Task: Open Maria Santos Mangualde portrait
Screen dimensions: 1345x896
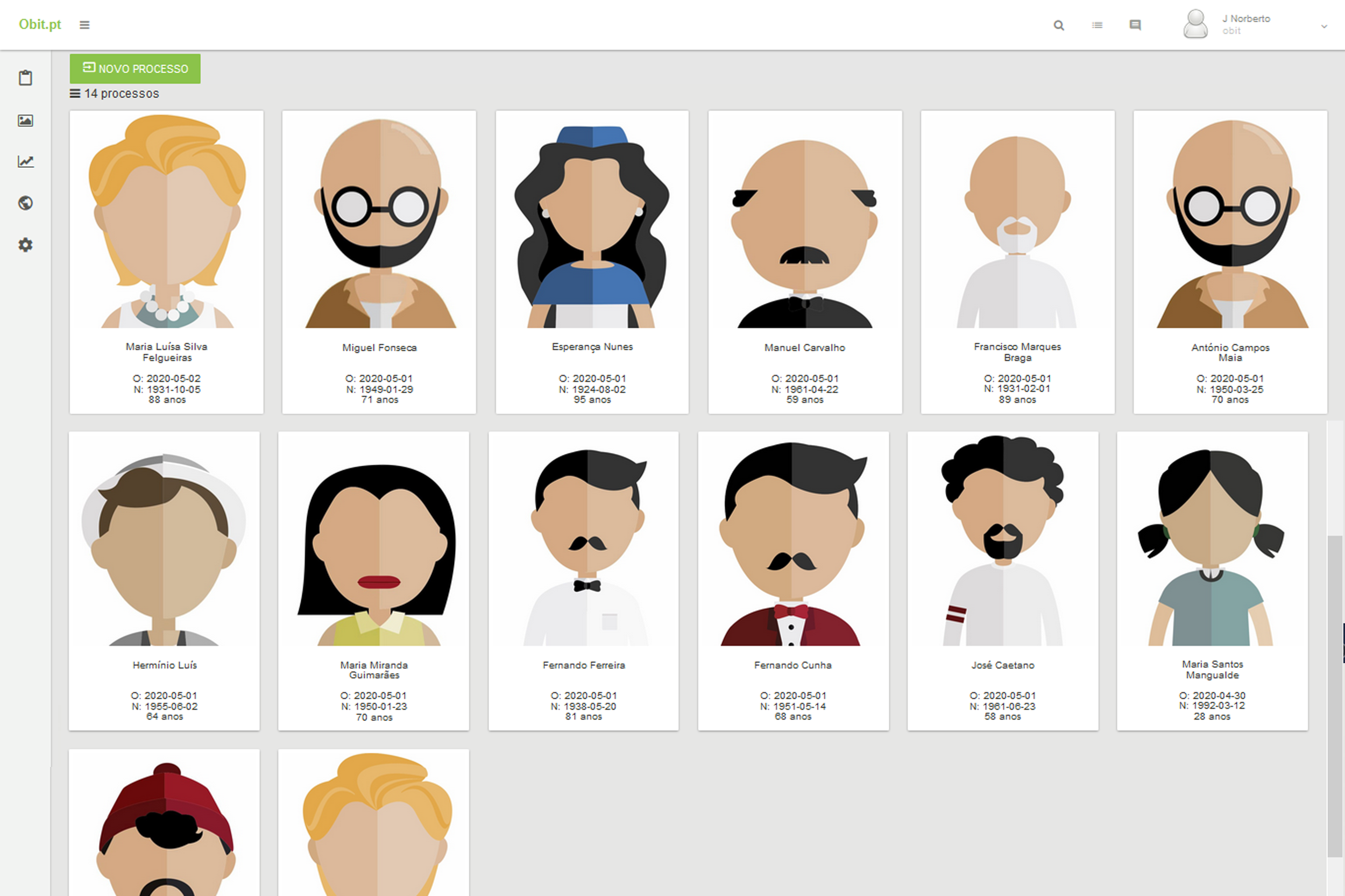Action: click(x=1210, y=547)
